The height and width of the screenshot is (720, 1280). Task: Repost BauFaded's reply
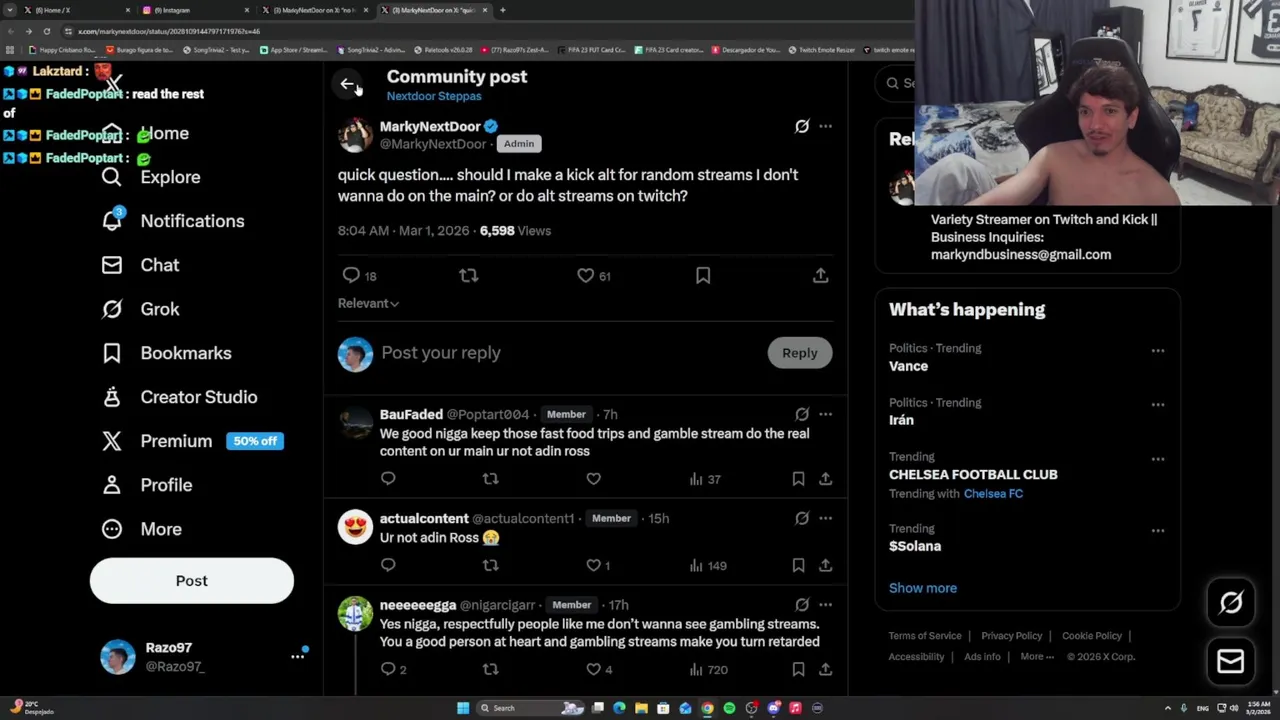[x=490, y=479]
